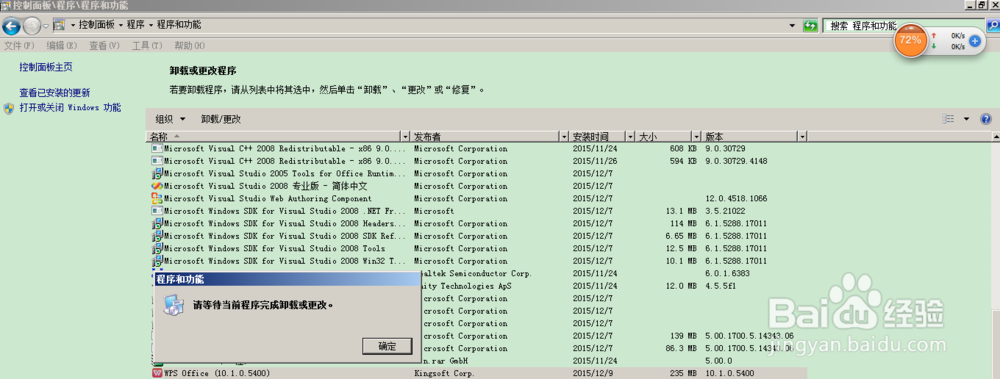Click the Forward navigation arrow
The image size is (1000, 379).
pos(31,26)
